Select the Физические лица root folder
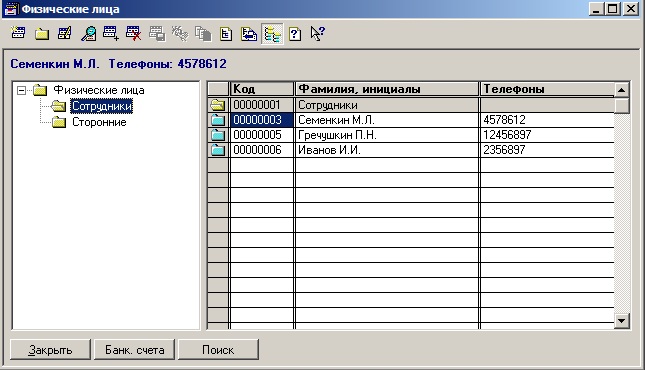The image size is (645, 370). pyautogui.click(x=99, y=90)
